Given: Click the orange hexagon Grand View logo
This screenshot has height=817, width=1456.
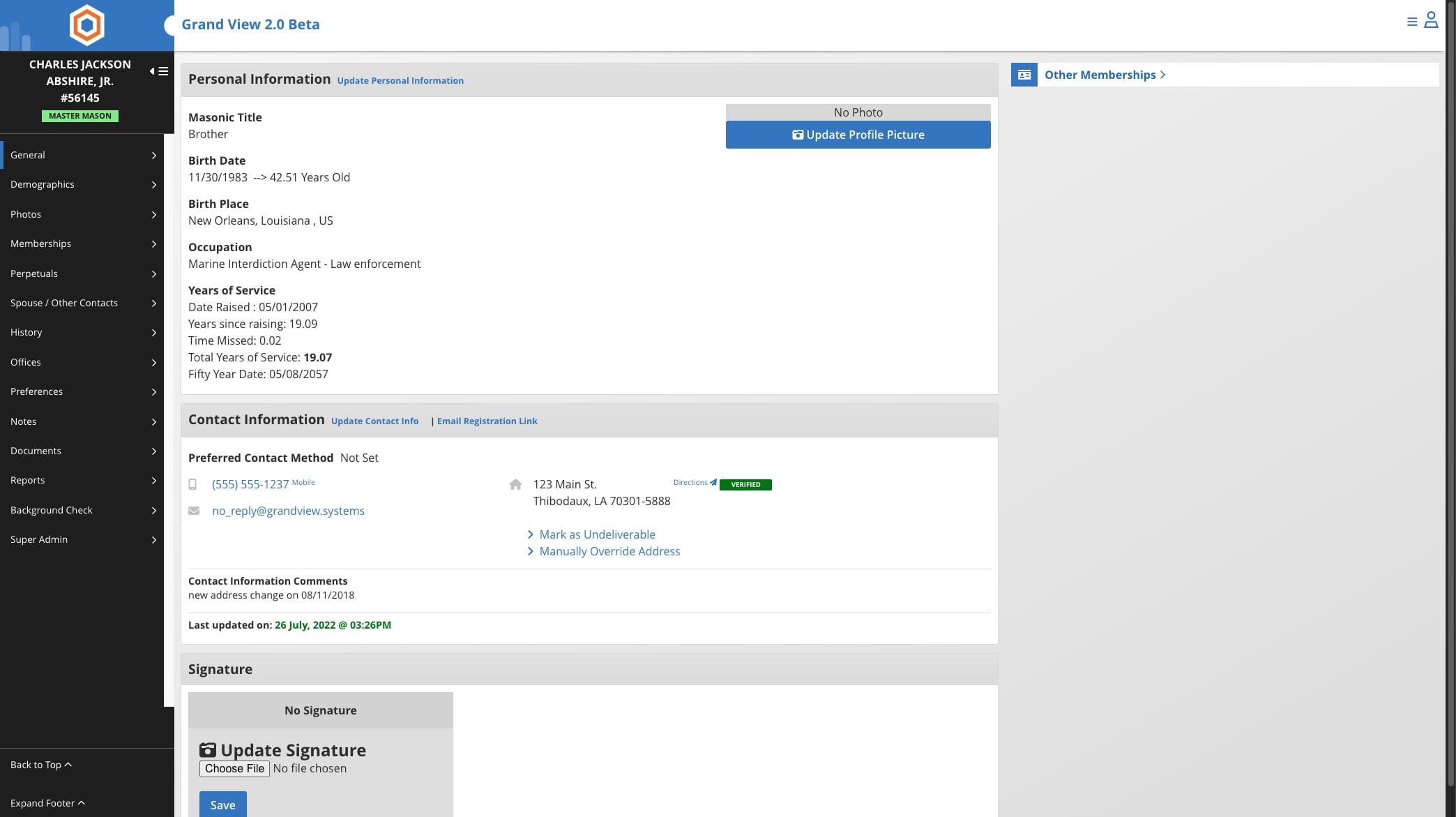Looking at the screenshot, I should coord(87,25).
